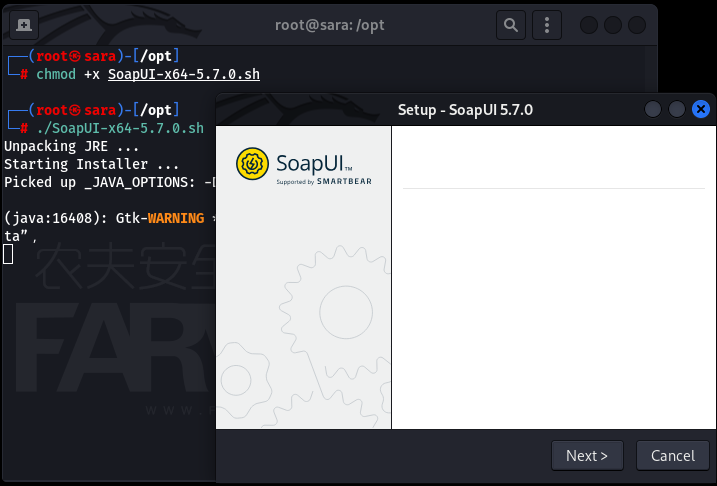Click the 'Starting Installer ...' terminal line
Image resolution: width=717 pixels, height=486 pixels.
91,164
